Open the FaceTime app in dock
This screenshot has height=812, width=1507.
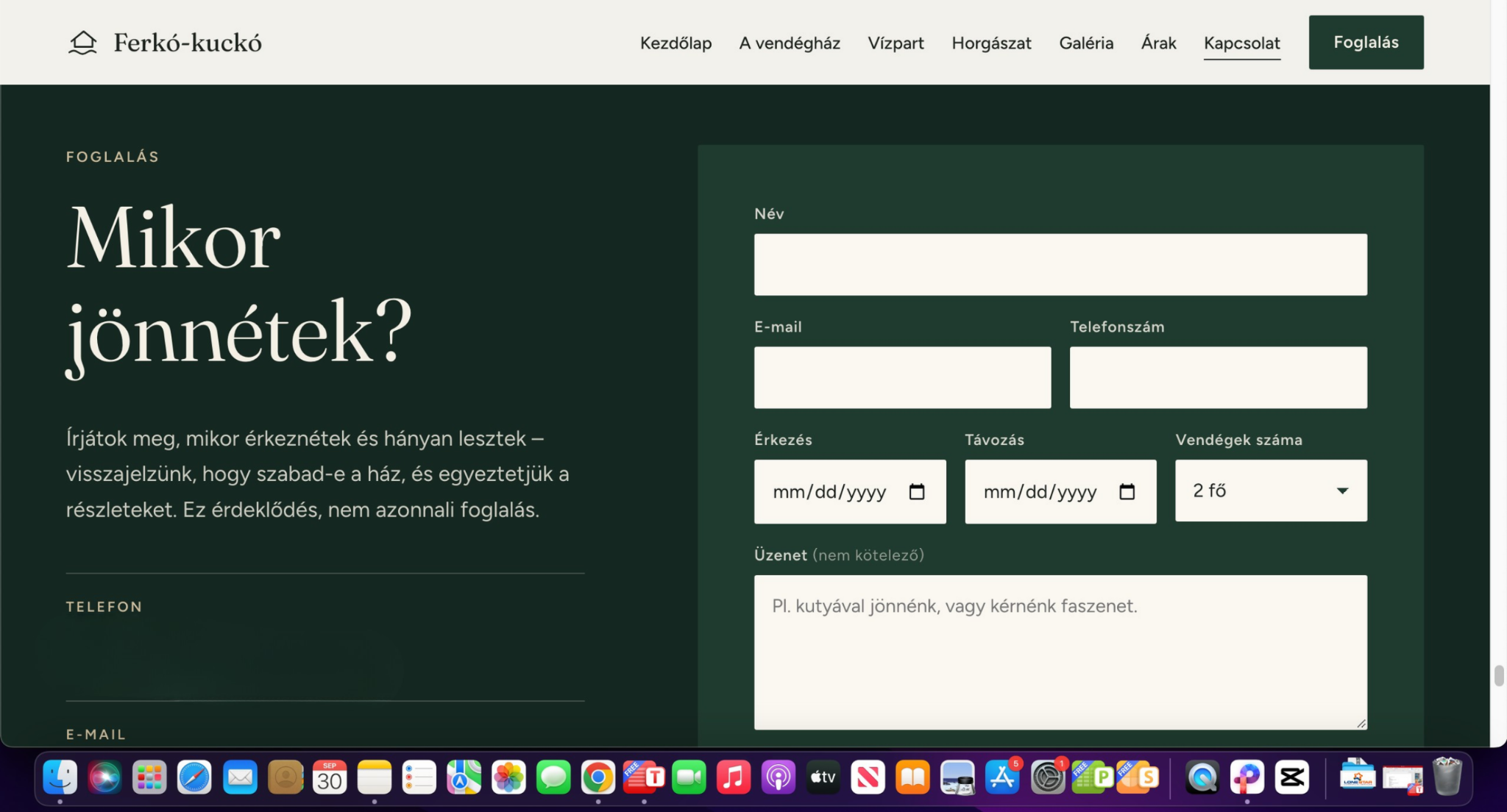(689, 777)
